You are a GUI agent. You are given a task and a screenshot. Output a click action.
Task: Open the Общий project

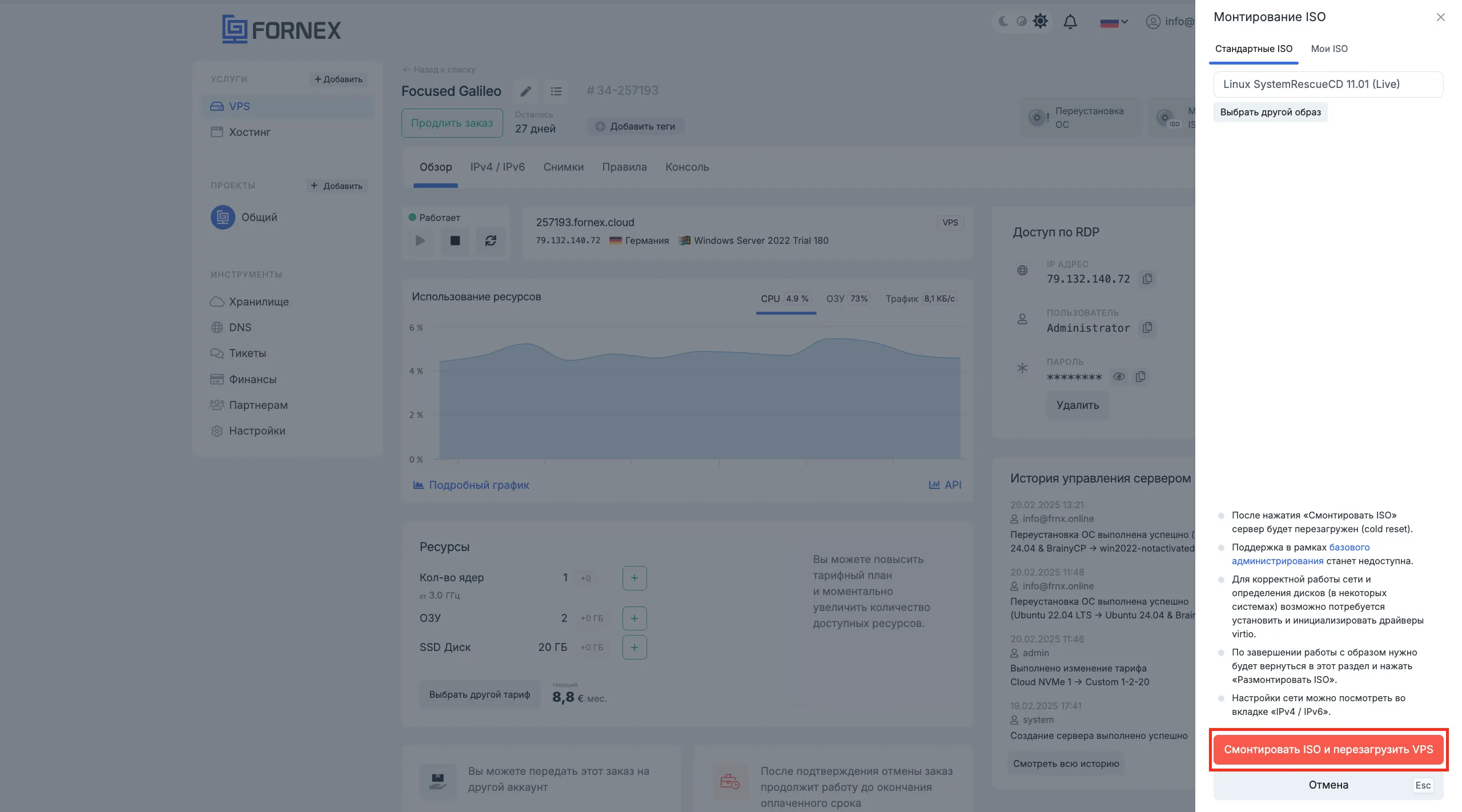pos(244,218)
